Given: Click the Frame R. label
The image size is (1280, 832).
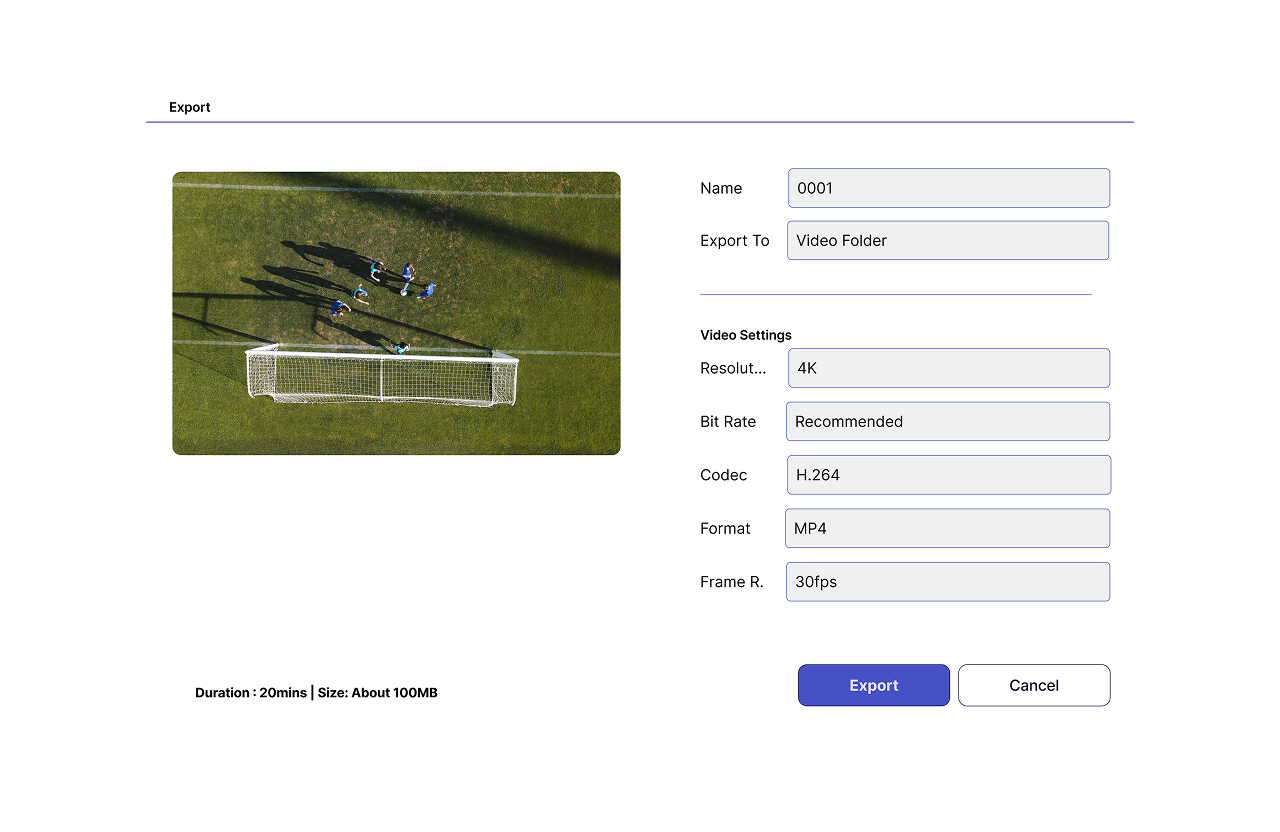Looking at the screenshot, I should click(731, 582).
